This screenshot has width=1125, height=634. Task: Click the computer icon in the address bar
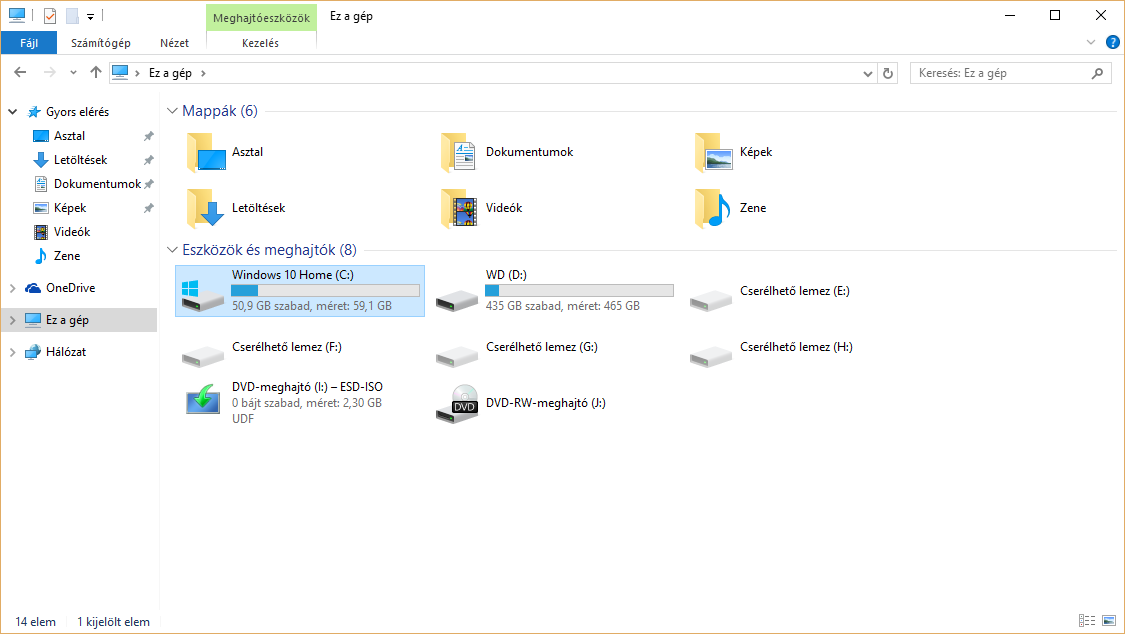120,72
